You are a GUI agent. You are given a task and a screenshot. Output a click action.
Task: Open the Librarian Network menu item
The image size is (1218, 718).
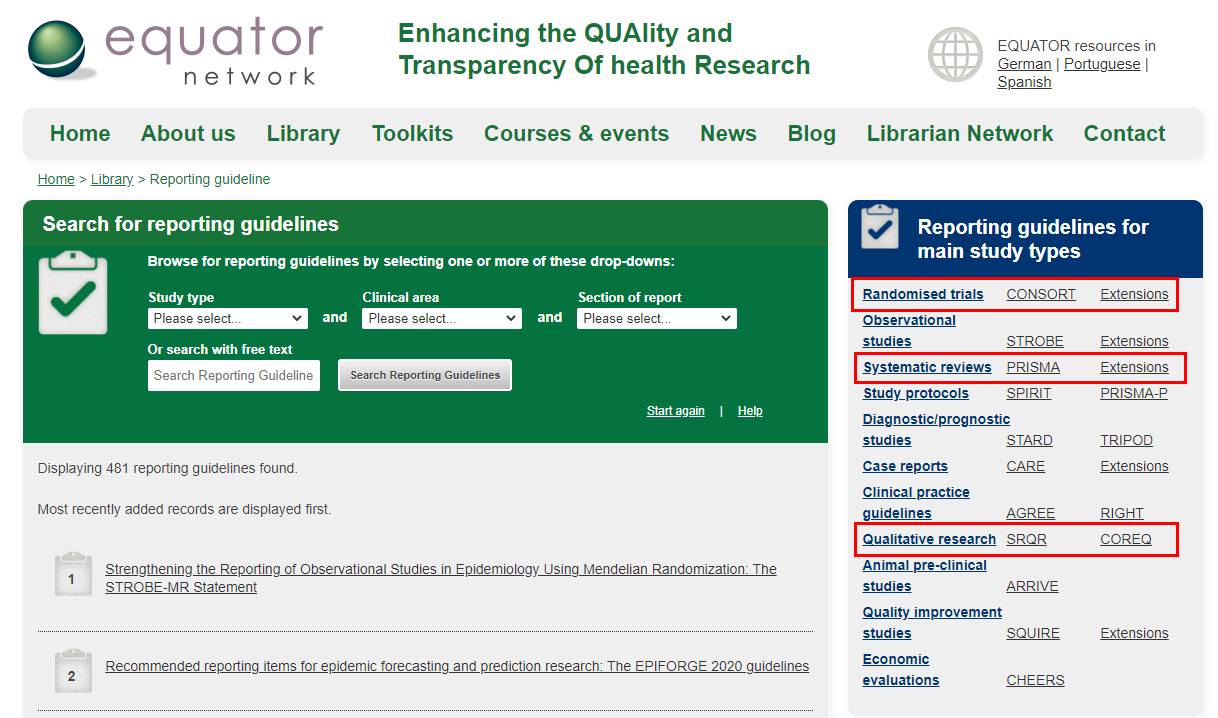pos(960,134)
